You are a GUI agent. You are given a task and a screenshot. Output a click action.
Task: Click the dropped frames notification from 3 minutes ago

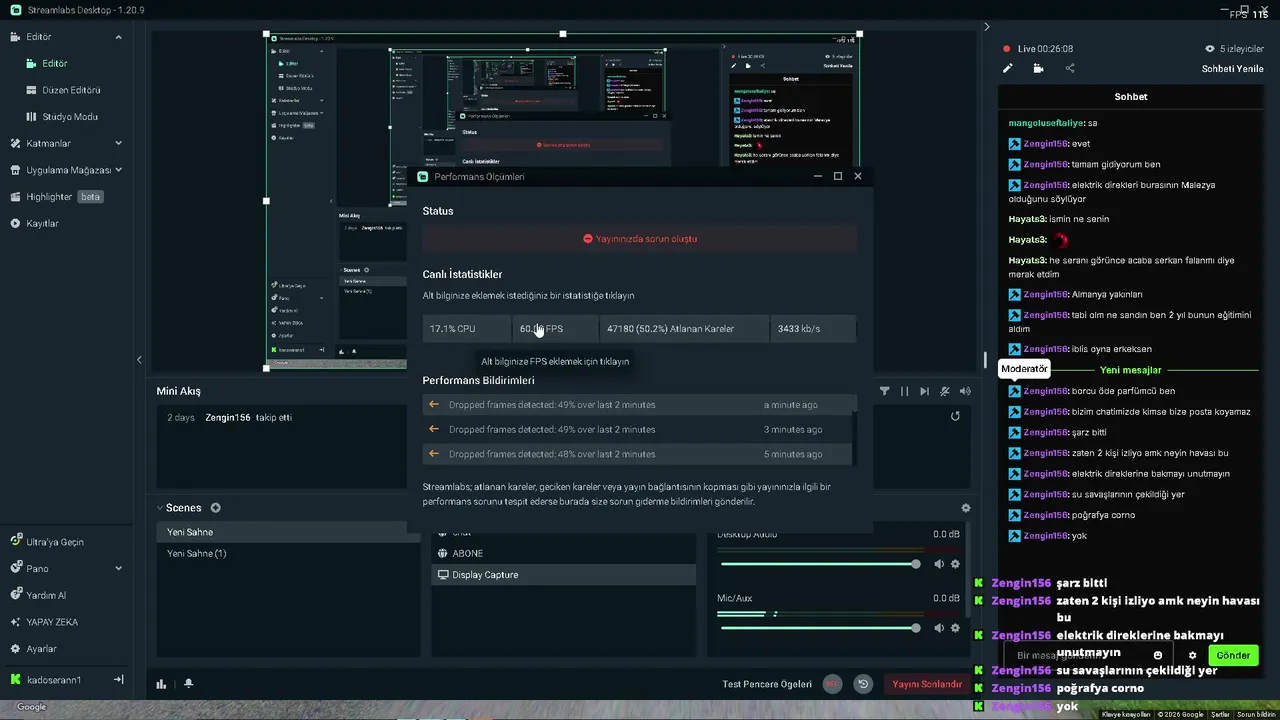click(637, 429)
